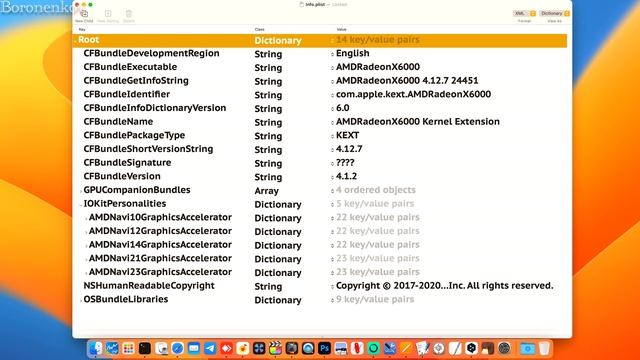Open the orange pencil app in Dock

pyautogui.click(x=406, y=348)
